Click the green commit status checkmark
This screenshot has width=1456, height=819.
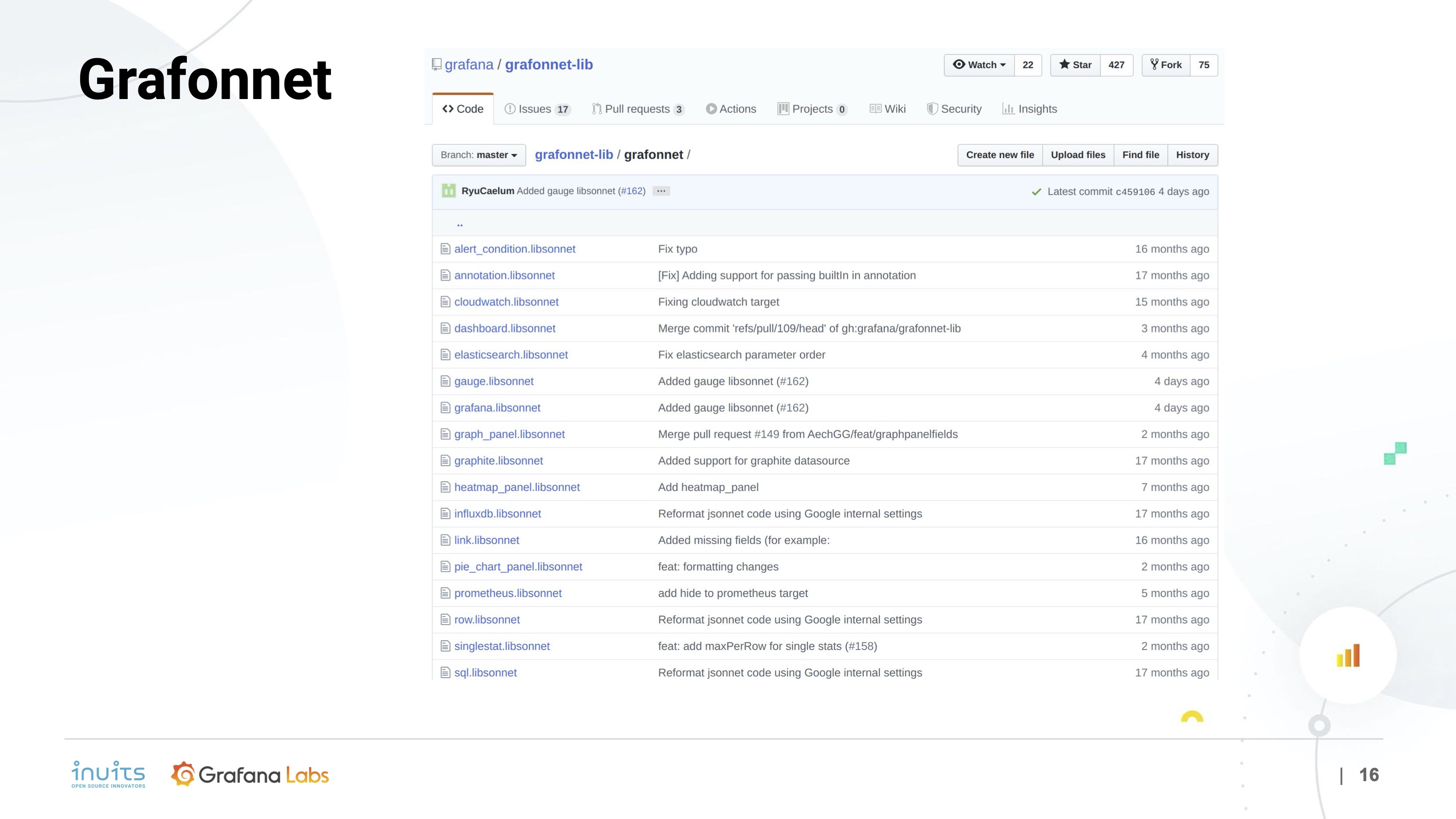point(1036,192)
